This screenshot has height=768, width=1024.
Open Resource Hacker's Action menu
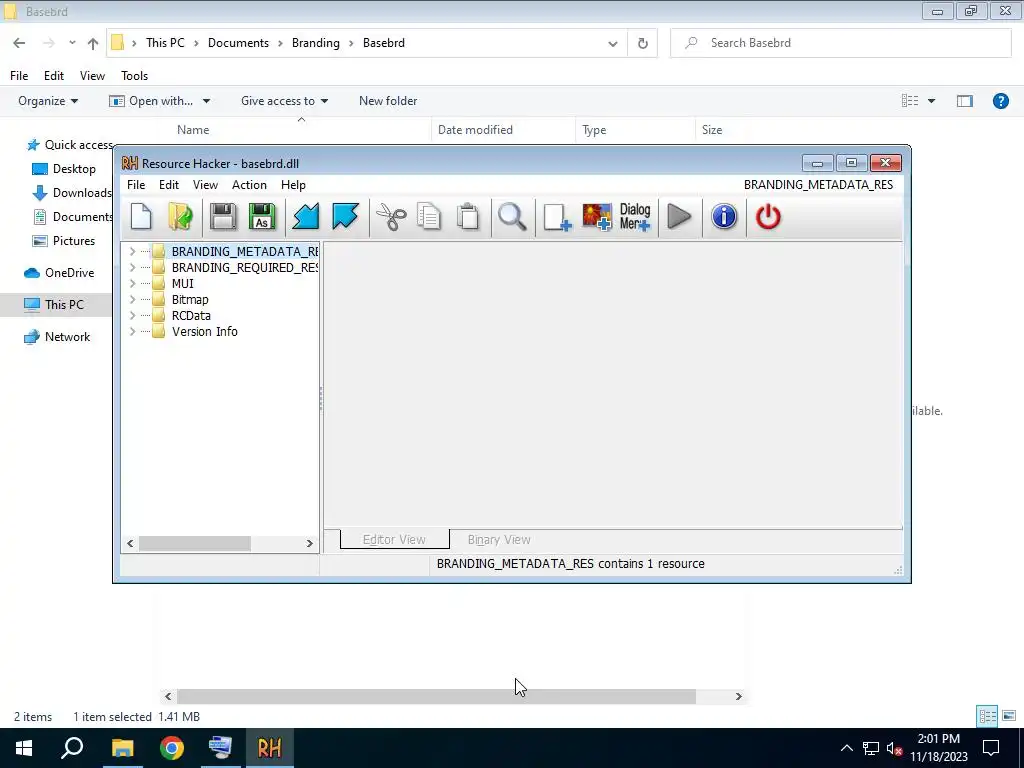tap(249, 185)
